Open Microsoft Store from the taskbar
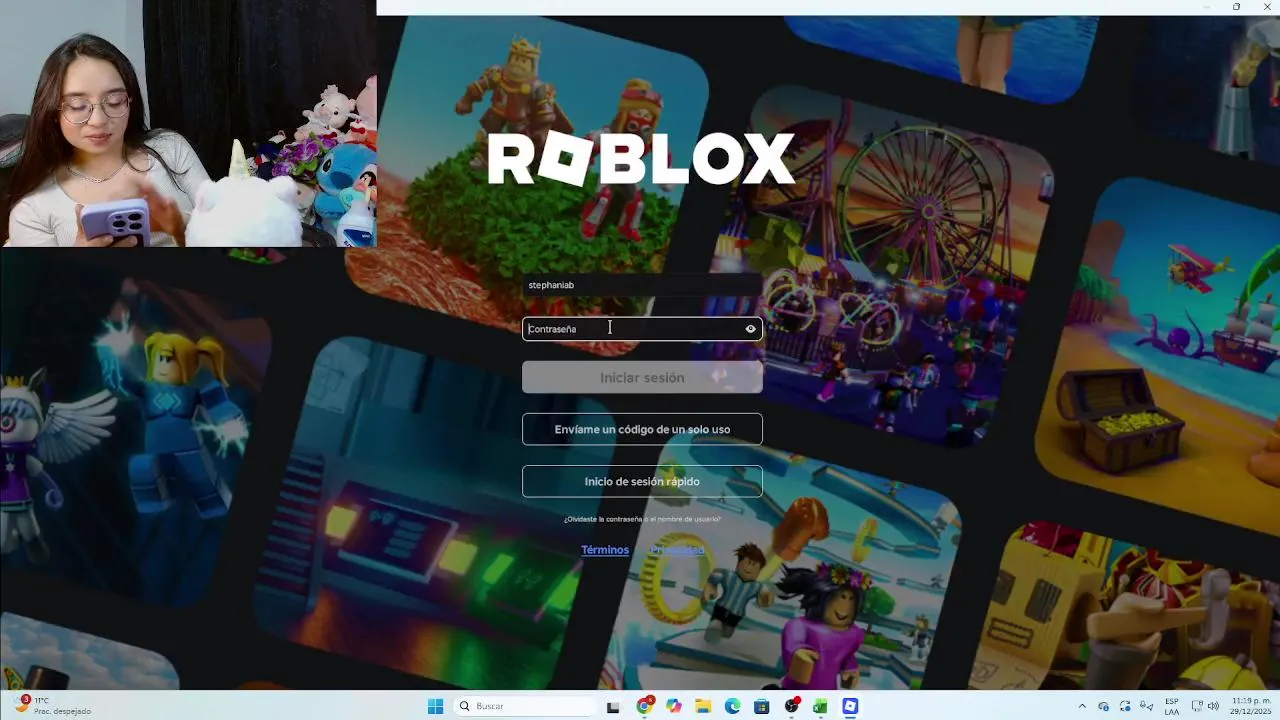Viewport: 1280px width, 720px height. [x=762, y=706]
